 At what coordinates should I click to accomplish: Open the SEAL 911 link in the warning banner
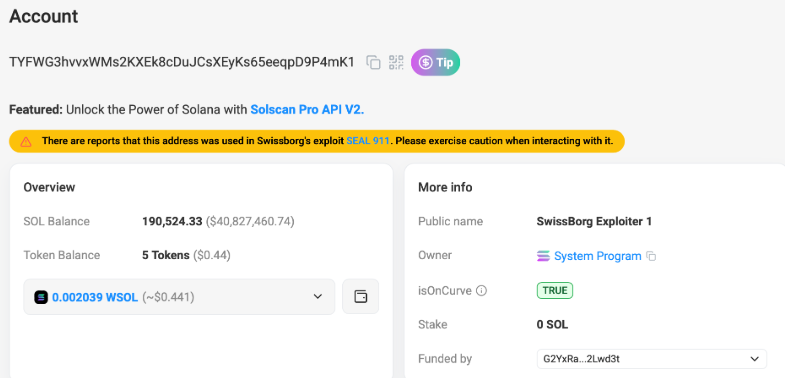pyautogui.click(x=367, y=141)
